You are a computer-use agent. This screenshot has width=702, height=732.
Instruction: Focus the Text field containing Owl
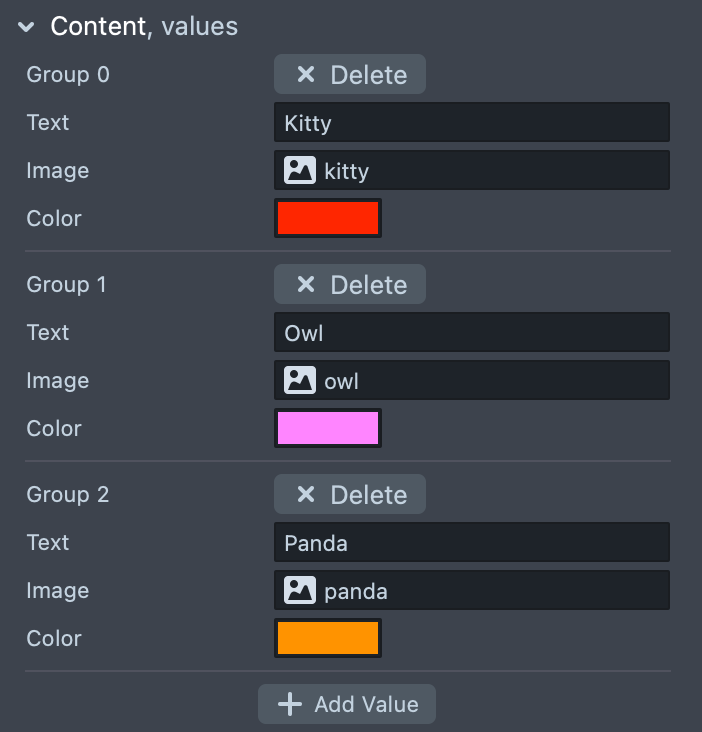[x=471, y=333]
